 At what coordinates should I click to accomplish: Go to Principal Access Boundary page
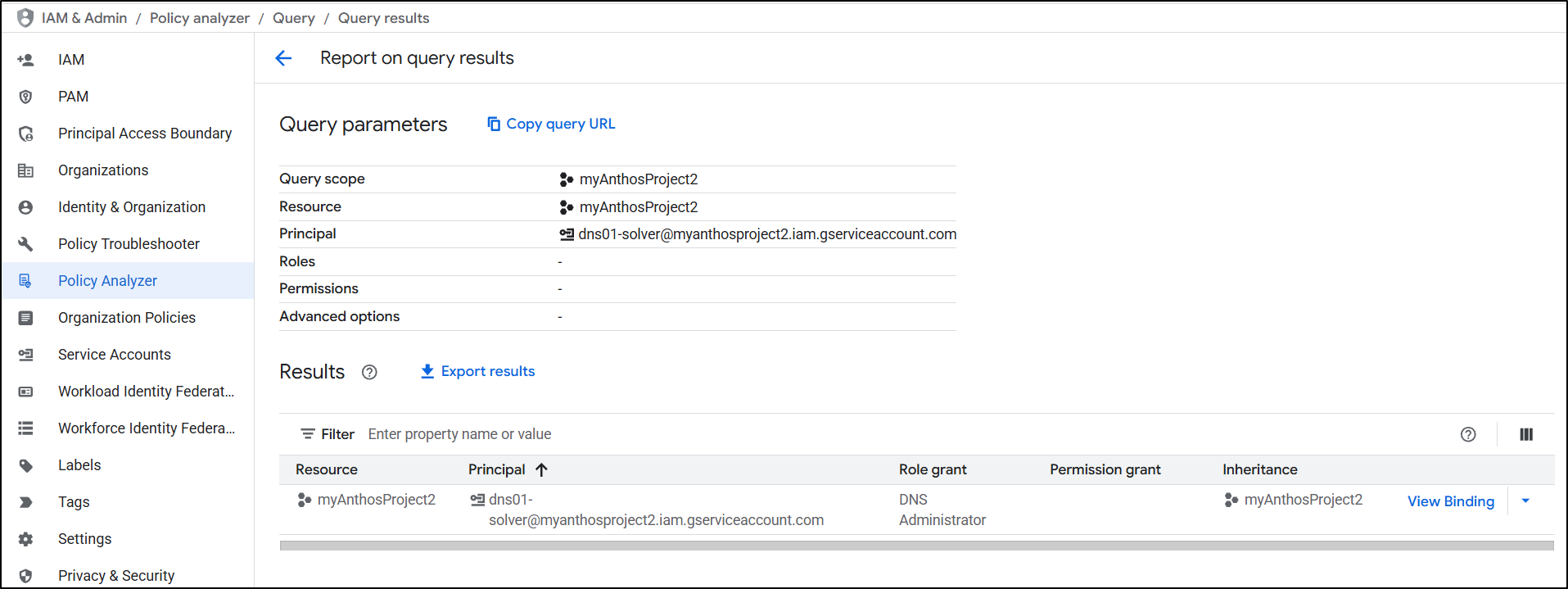click(145, 134)
